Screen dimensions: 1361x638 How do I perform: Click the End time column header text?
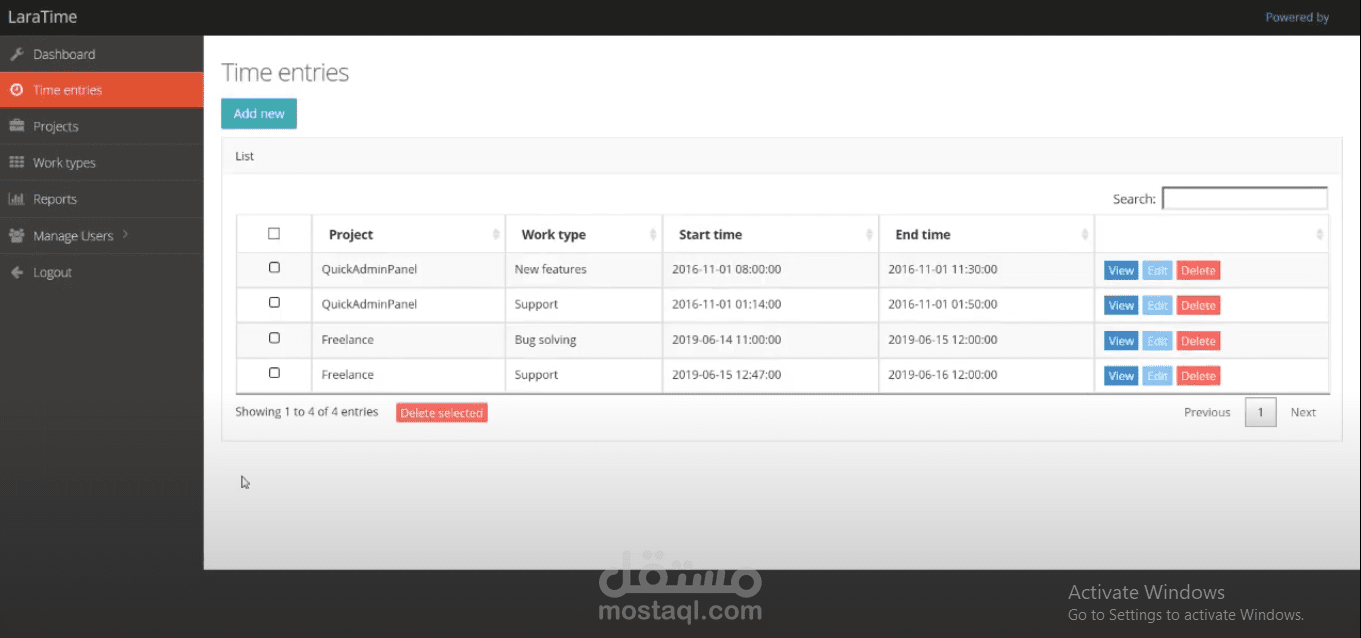pyautogui.click(x=923, y=235)
